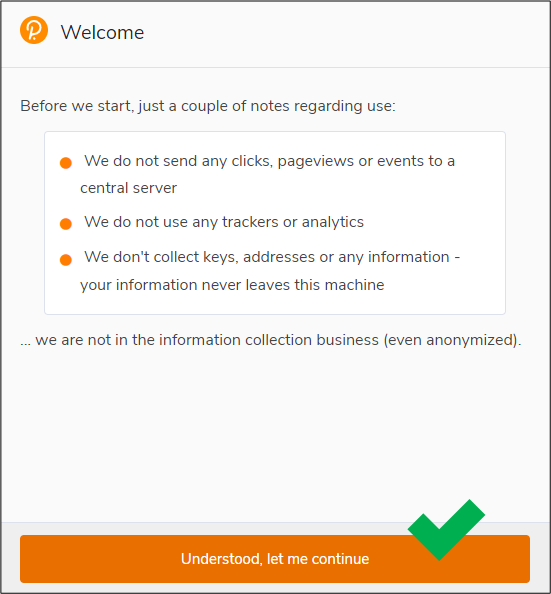Click the Understood, let me continue button
Image resolution: width=551 pixels, height=594 pixels.
[275, 559]
